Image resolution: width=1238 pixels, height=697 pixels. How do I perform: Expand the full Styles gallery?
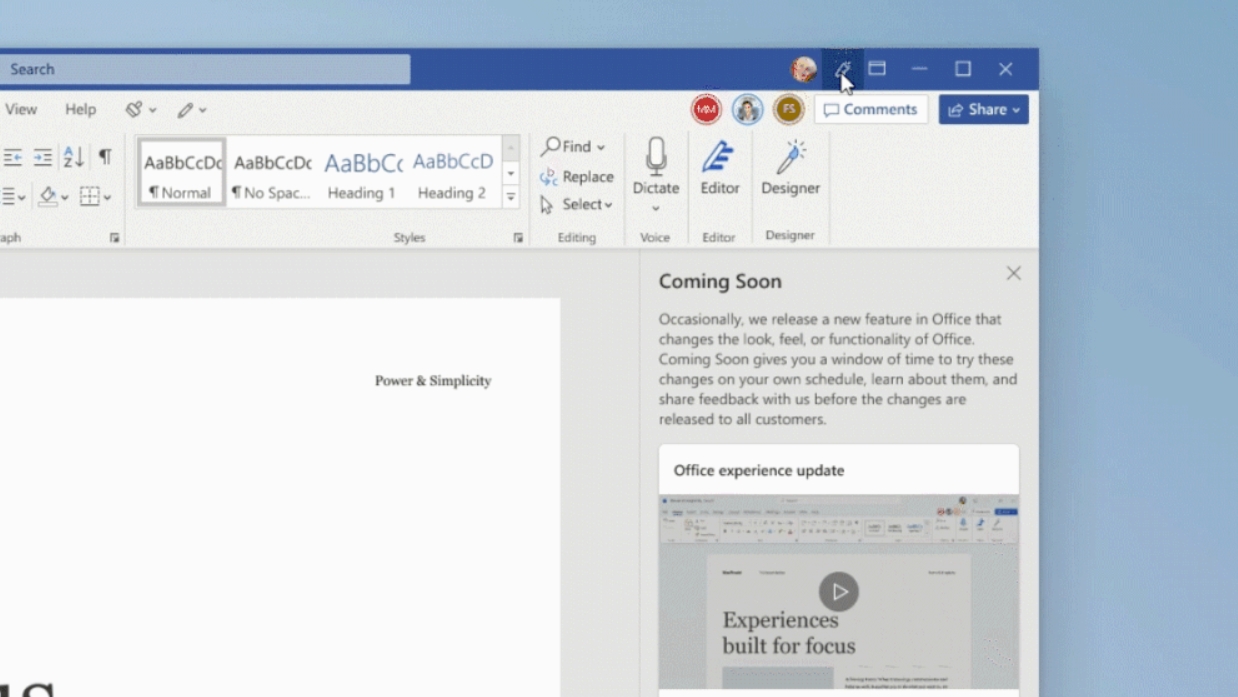(x=511, y=196)
